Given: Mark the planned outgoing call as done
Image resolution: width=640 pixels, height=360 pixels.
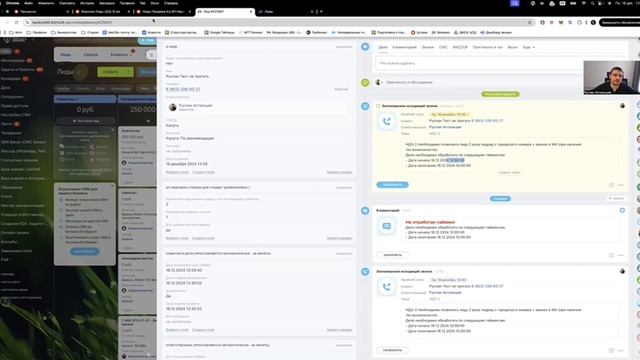Looking at the screenshot, I should (378, 106).
